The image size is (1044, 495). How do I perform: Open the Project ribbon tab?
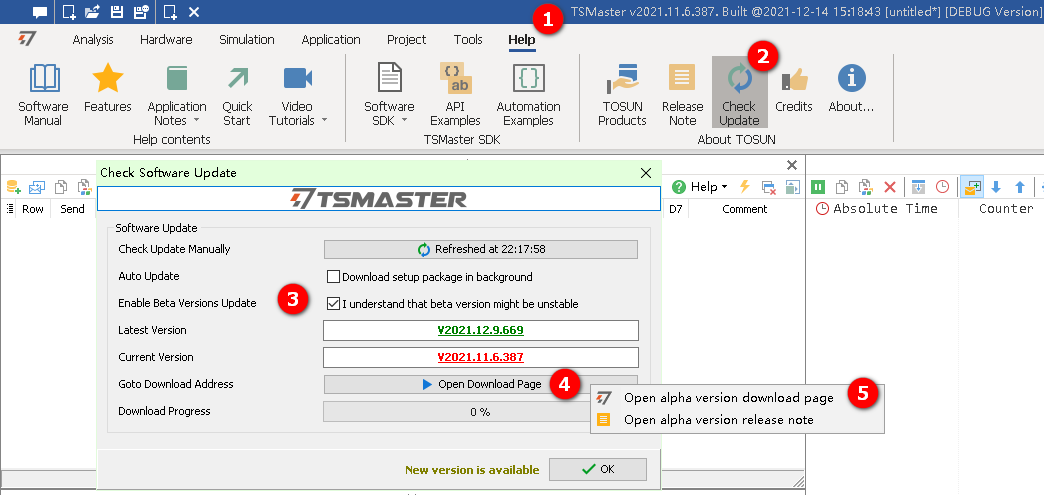(406, 39)
